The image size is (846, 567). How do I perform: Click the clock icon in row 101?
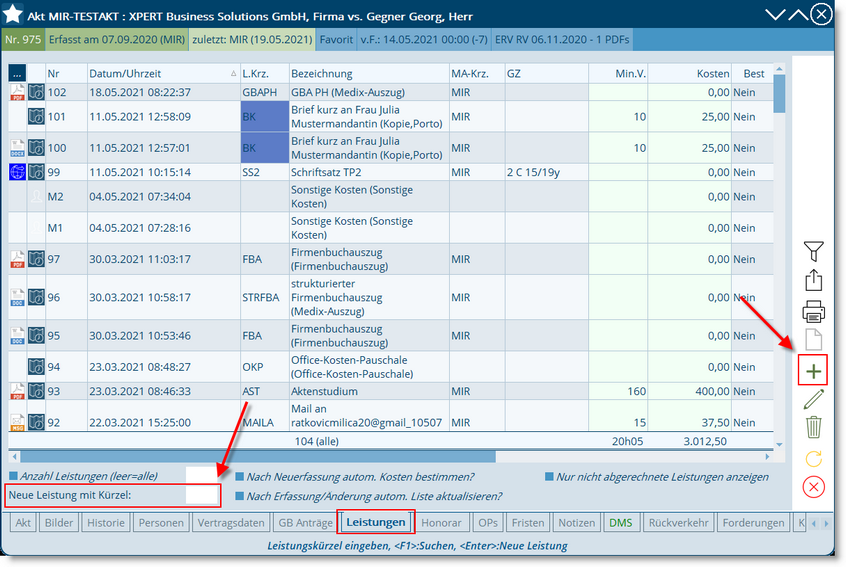click(x=36, y=117)
